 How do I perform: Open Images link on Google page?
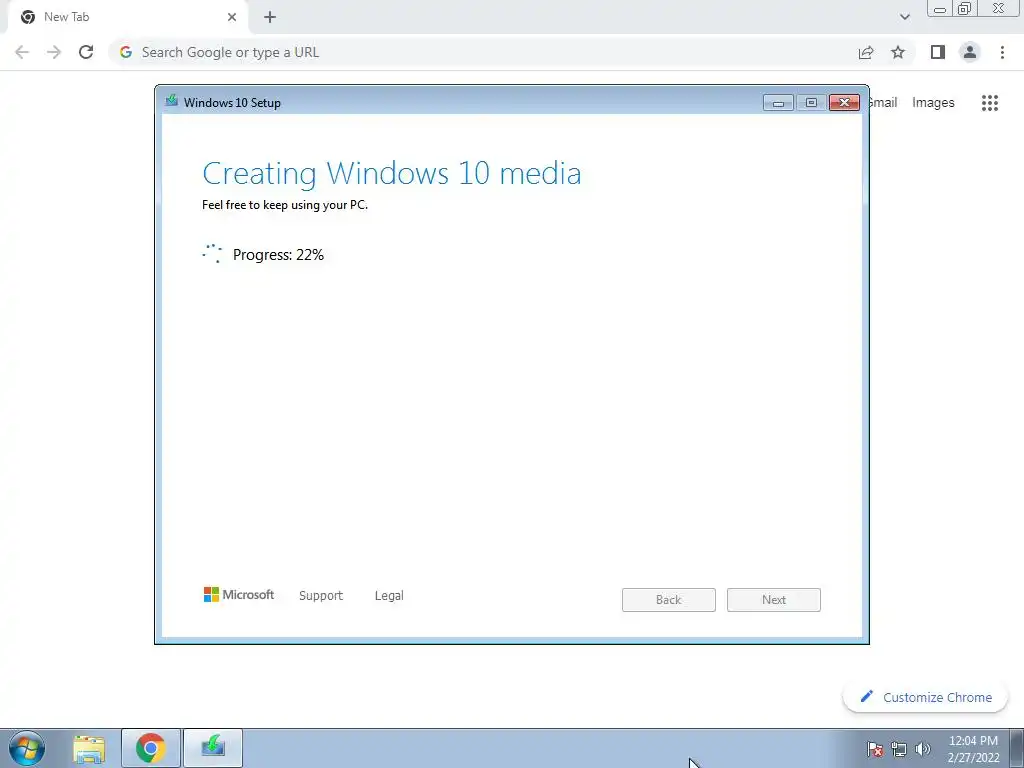click(933, 103)
